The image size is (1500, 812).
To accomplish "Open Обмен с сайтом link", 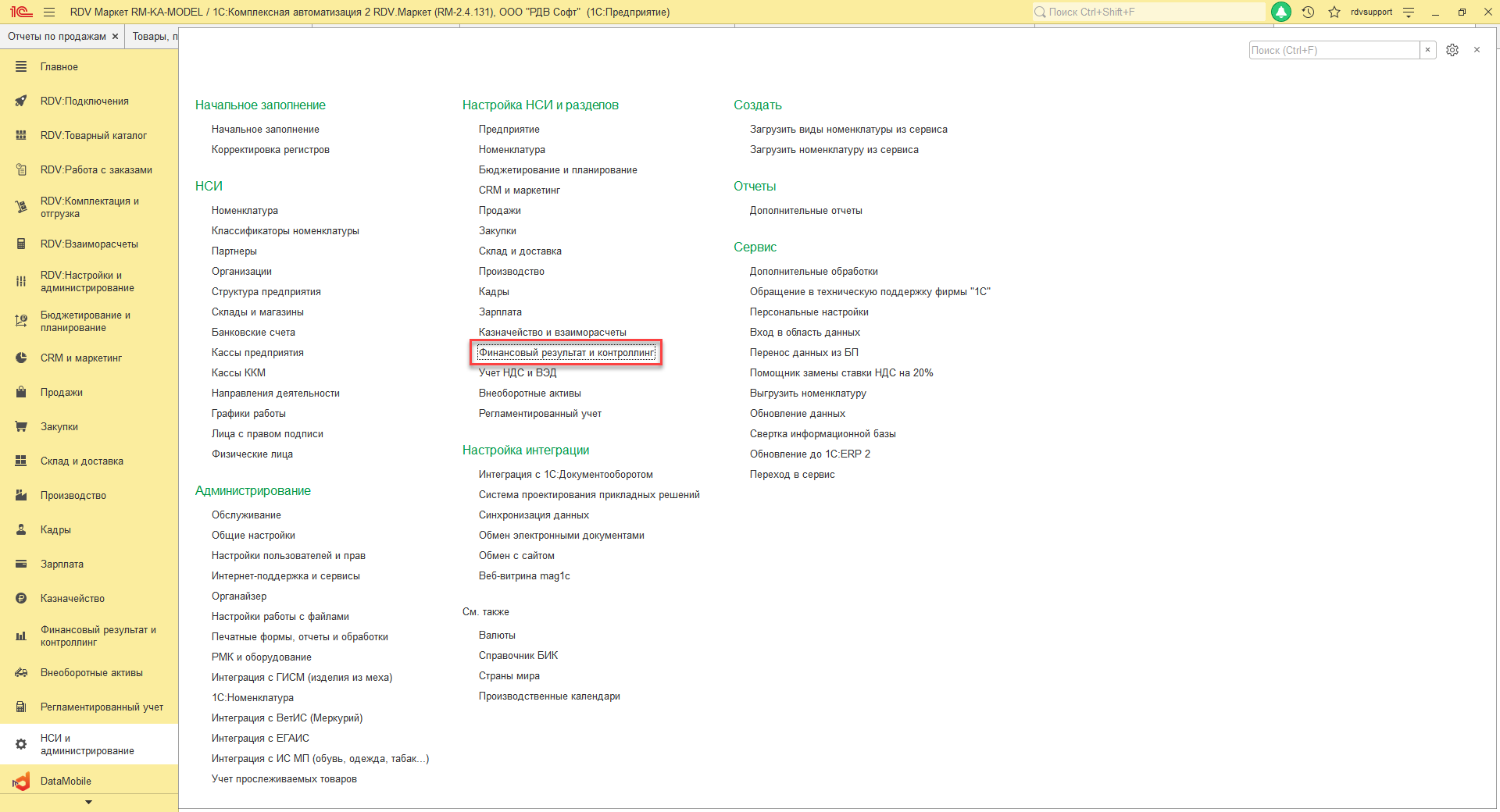I will [x=516, y=556].
